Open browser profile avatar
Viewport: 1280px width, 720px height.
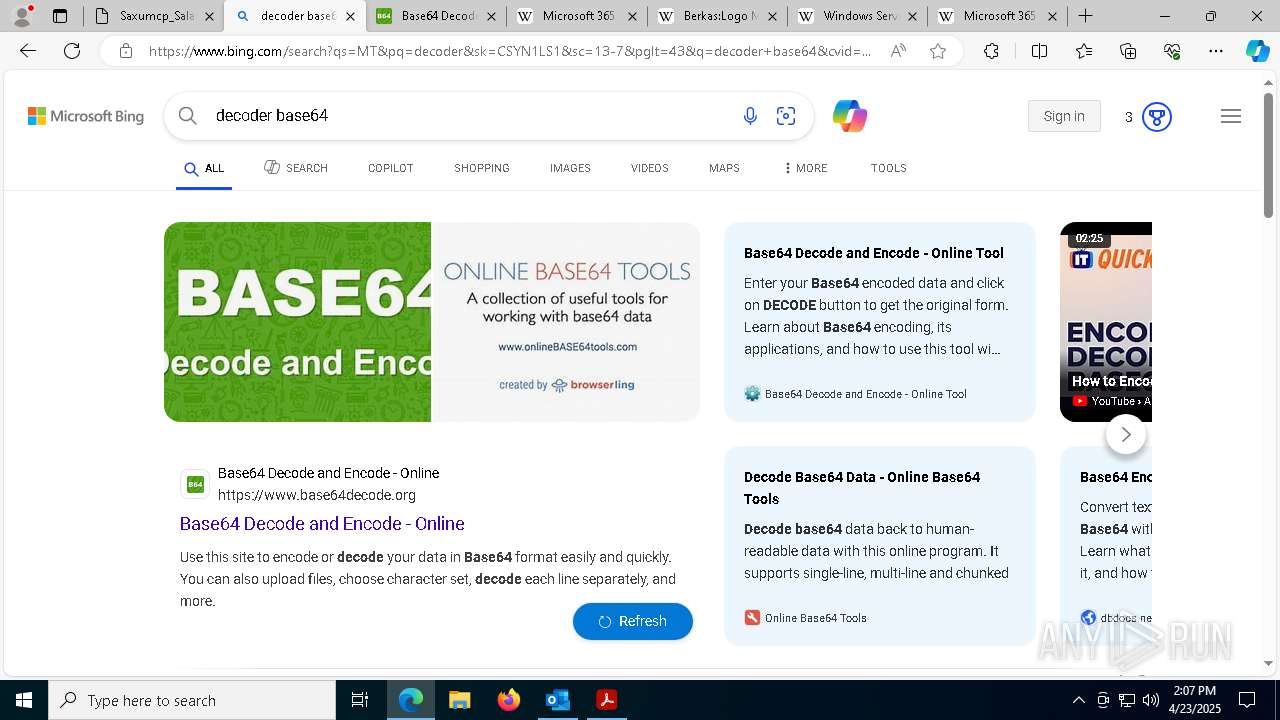22,16
